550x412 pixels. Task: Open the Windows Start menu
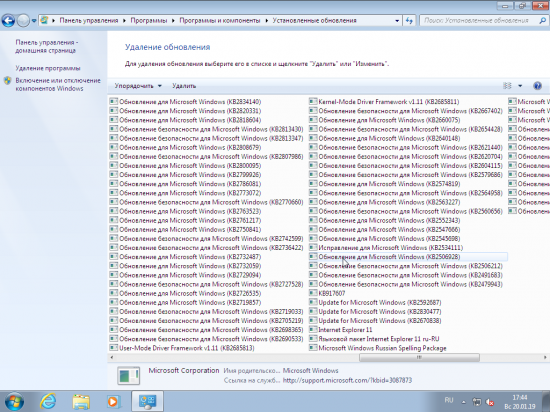[14, 401]
